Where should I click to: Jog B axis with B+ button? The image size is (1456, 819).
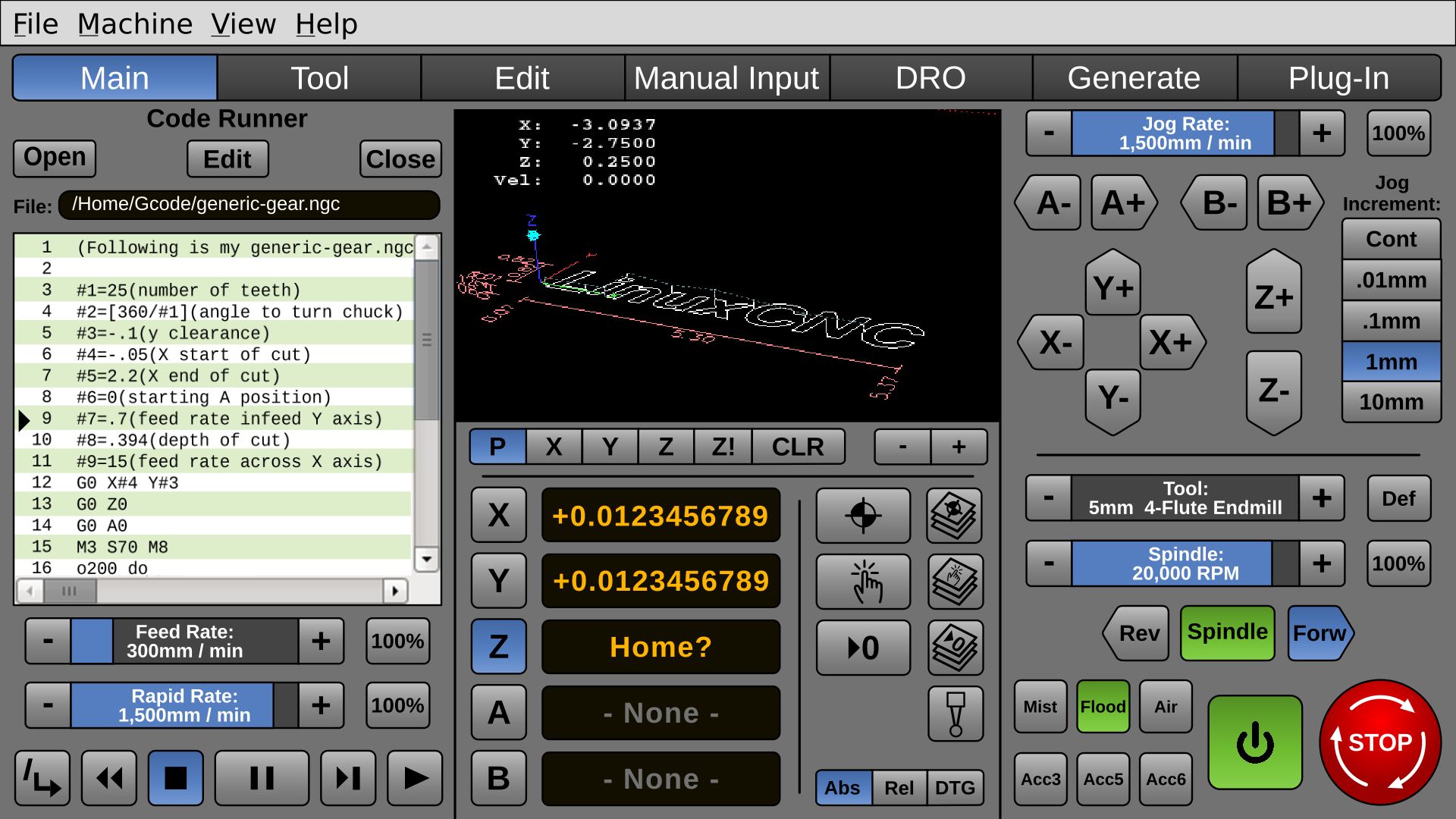[x=1290, y=202]
